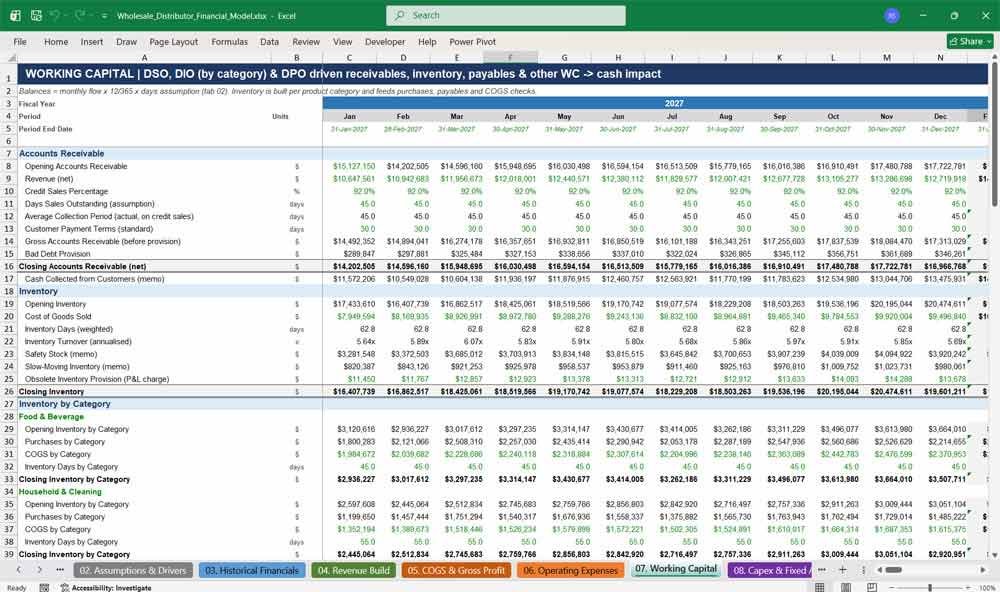1000x592 pixels.
Task: Open the View ribbon tab
Action: pyautogui.click(x=342, y=41)
